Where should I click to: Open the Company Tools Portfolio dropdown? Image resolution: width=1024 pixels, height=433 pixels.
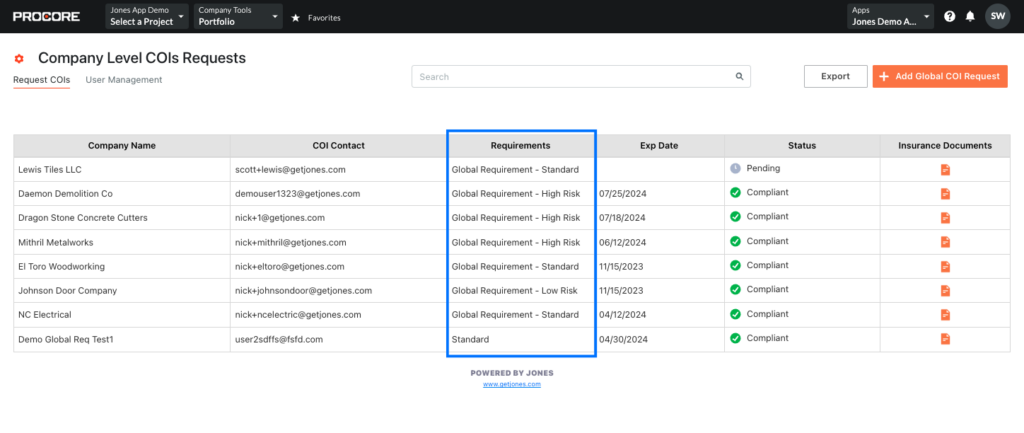[238, 16]
